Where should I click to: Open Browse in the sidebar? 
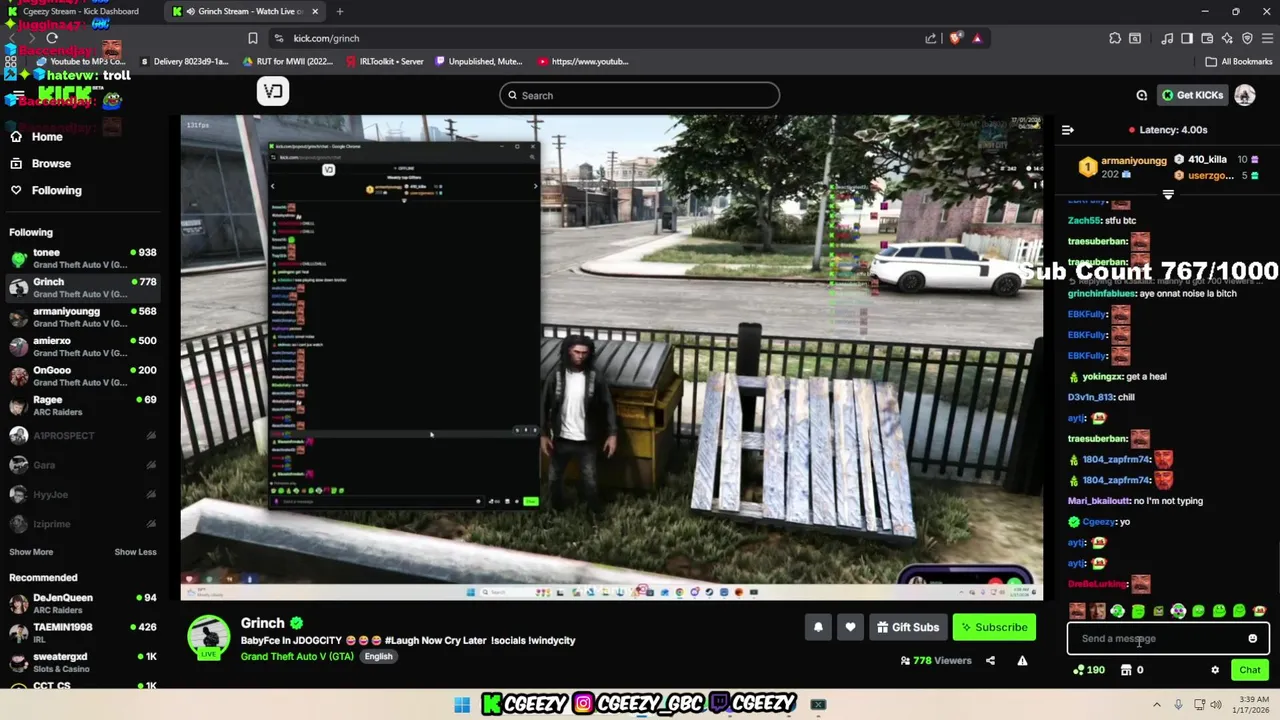(51, 163)
